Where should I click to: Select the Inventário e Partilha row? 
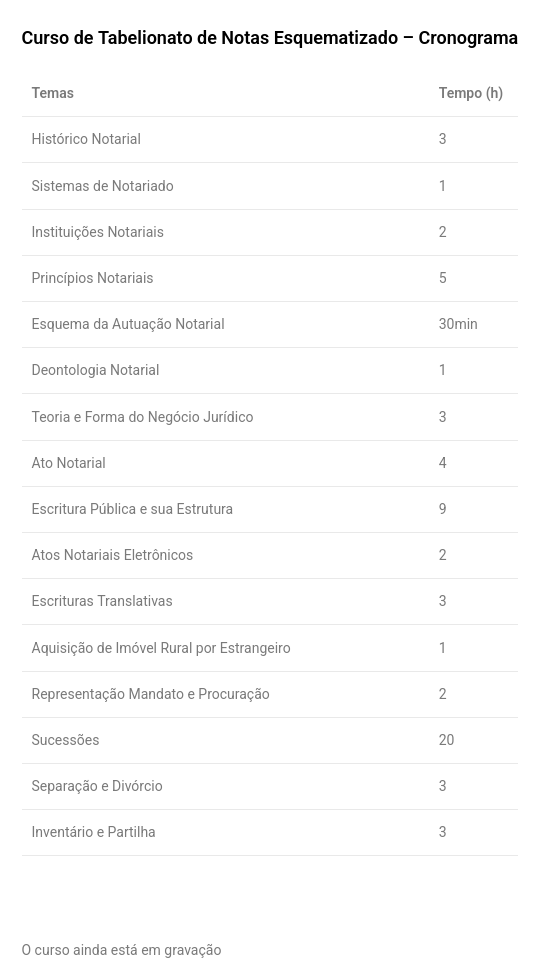click(x=269, y=832)
